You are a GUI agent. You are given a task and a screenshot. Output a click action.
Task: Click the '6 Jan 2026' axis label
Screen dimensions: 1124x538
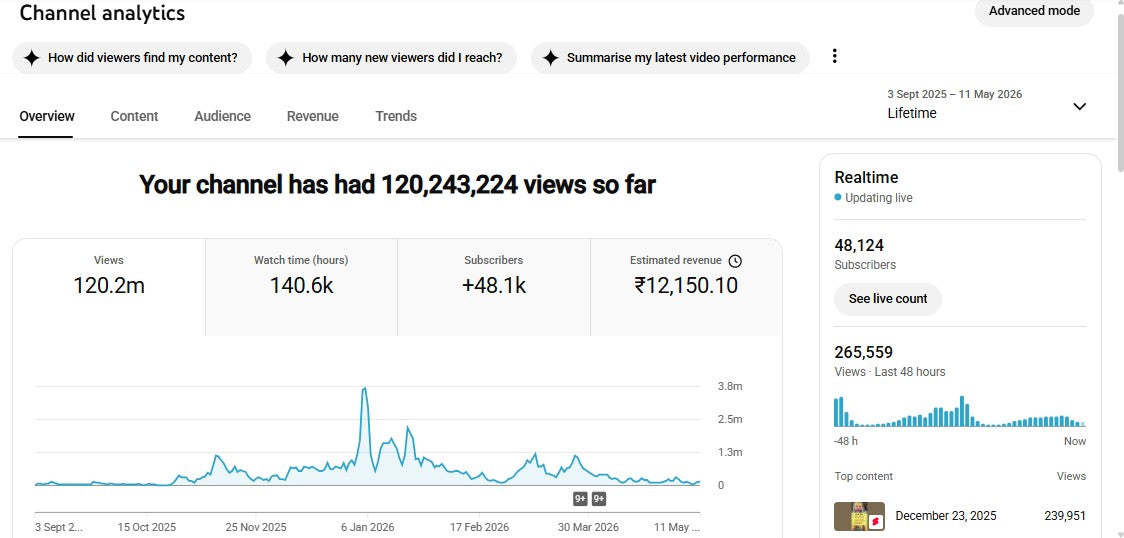click(x=366, y=527)
